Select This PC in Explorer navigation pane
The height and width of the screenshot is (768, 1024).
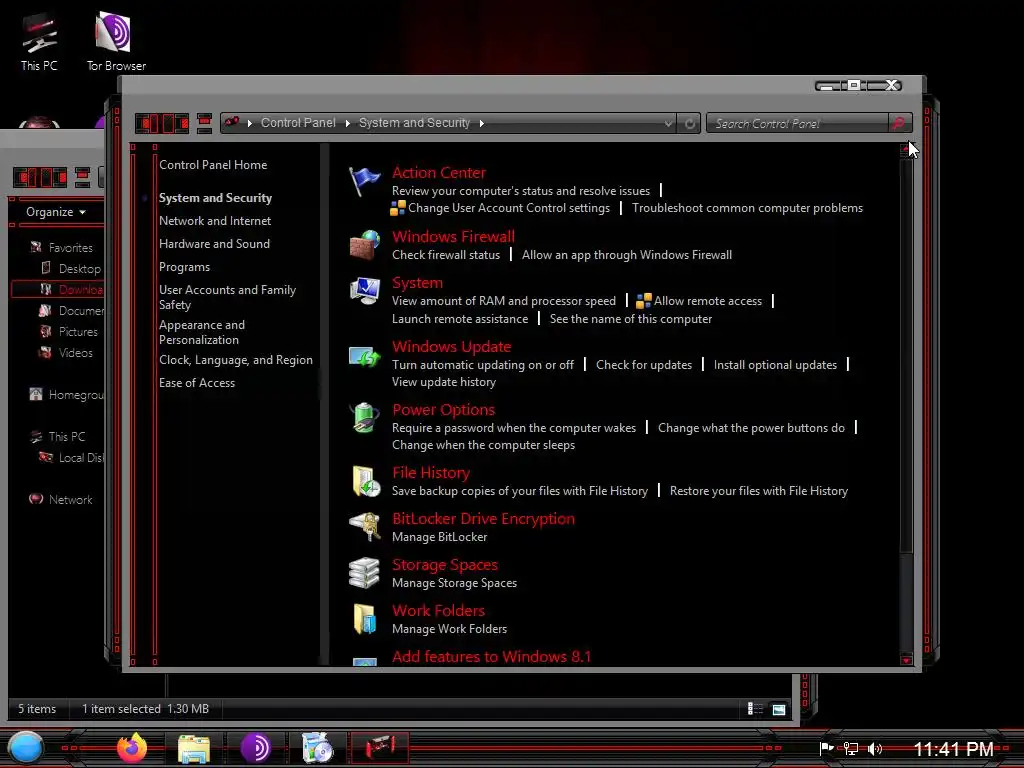tap(67, 436)
